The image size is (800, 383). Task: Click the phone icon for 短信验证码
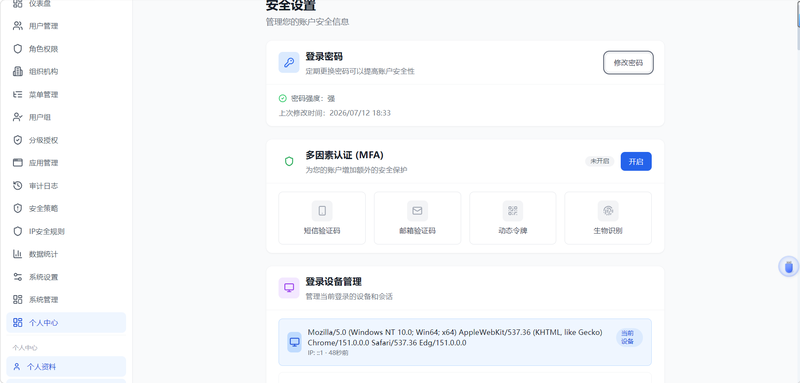[x=322, y=211]
